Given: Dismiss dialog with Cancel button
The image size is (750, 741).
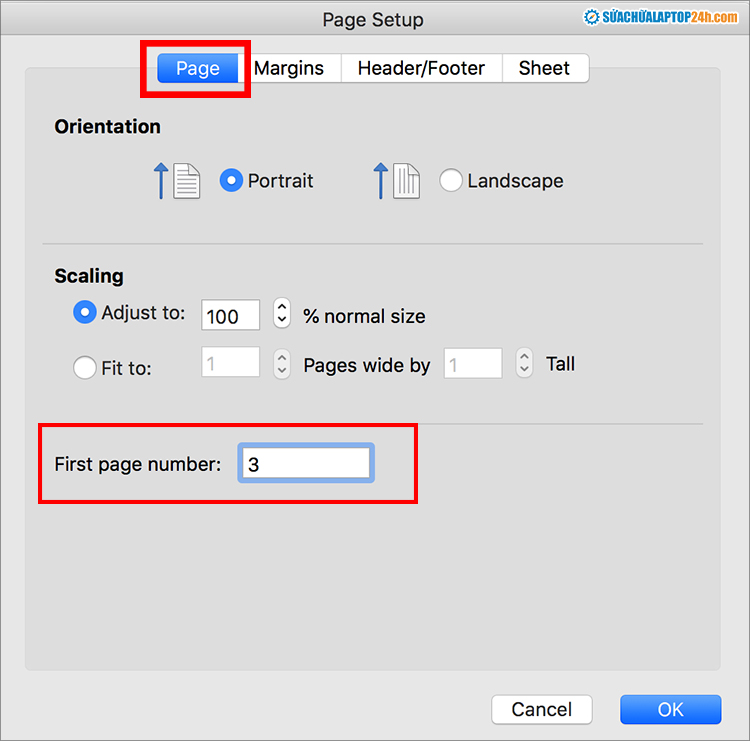Looking at the screenshot, I should click(x=541, y=709).
